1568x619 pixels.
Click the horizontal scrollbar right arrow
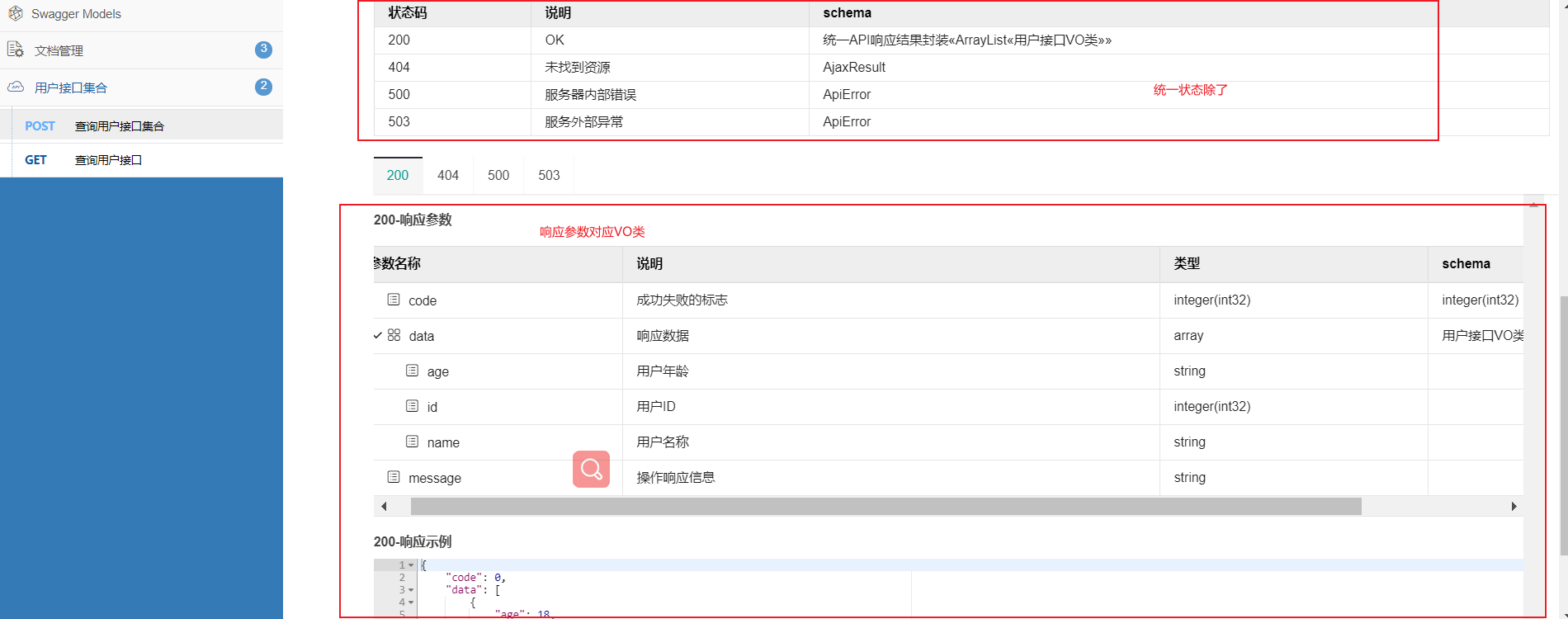(x=1514, y=506)
